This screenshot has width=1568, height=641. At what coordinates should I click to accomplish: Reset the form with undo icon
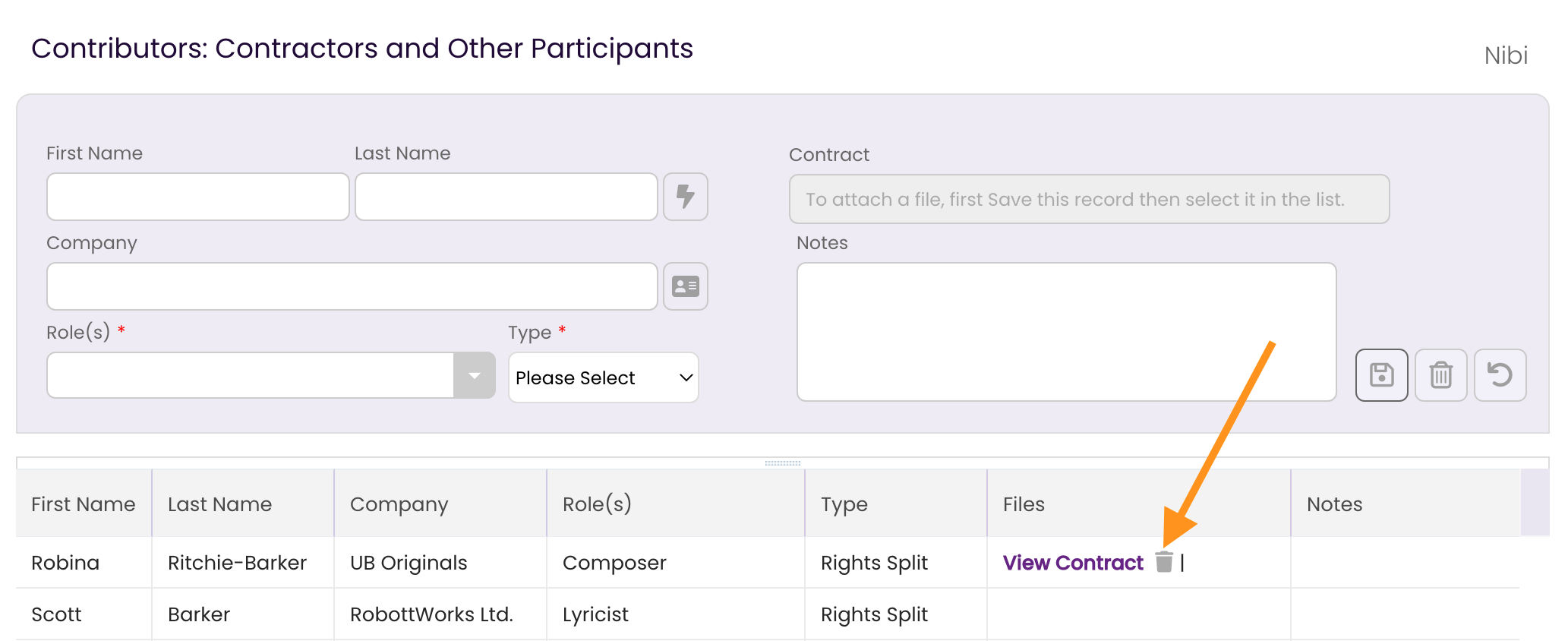[x=1500, y=375]
